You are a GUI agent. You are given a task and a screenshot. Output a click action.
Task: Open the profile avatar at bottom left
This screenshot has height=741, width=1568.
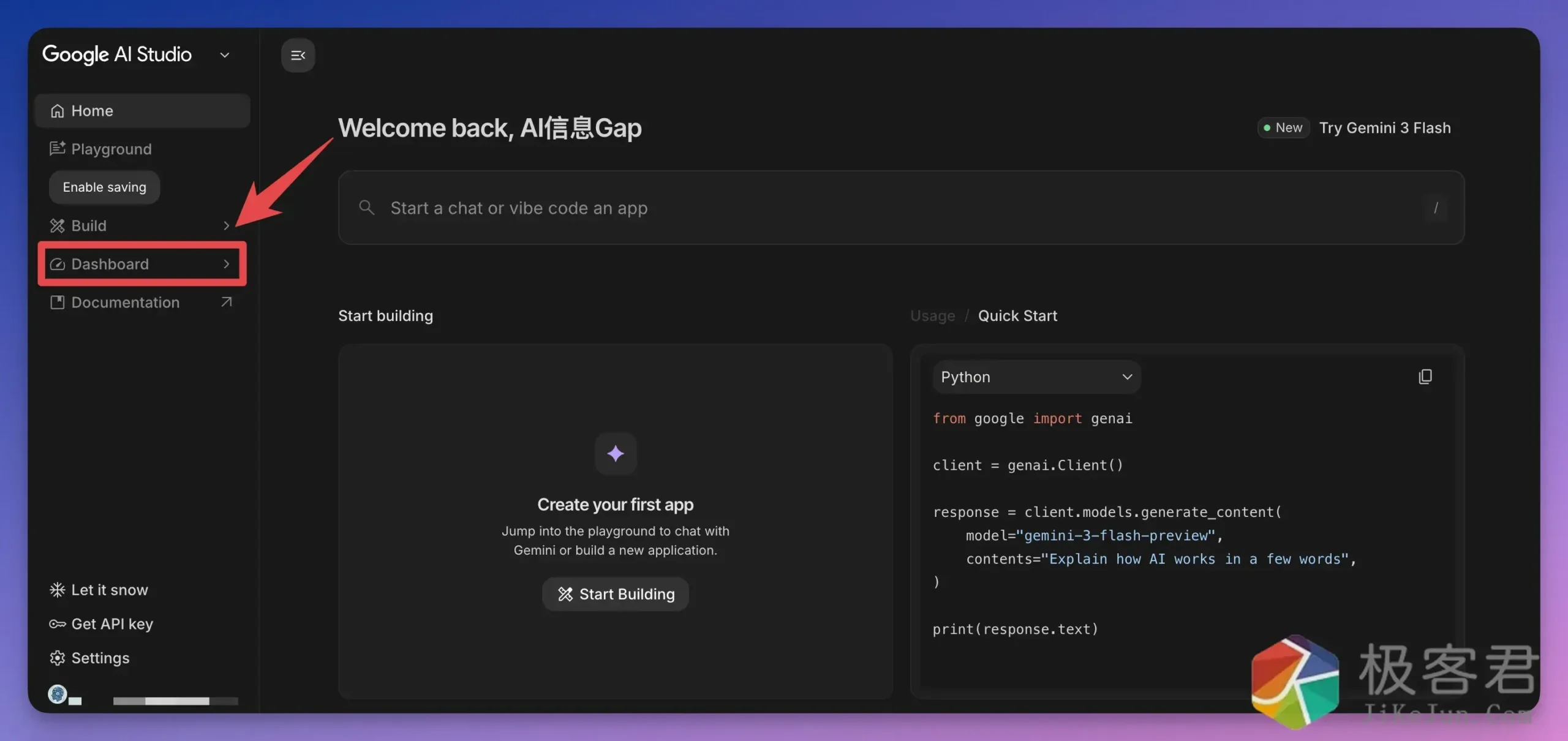[58, 694]
